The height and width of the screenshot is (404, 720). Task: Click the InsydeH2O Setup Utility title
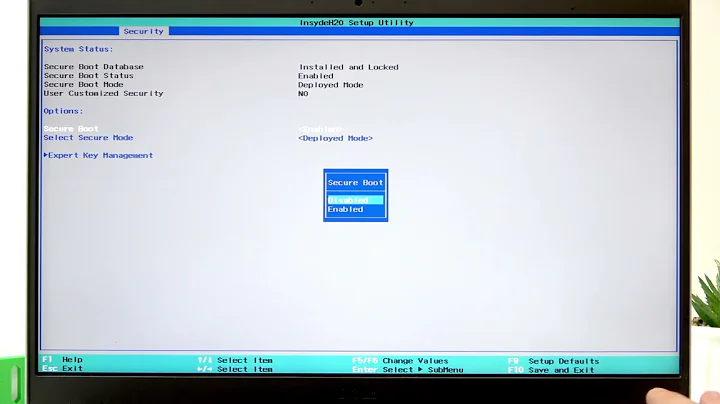pyautogui.click(x=356, y=22)
